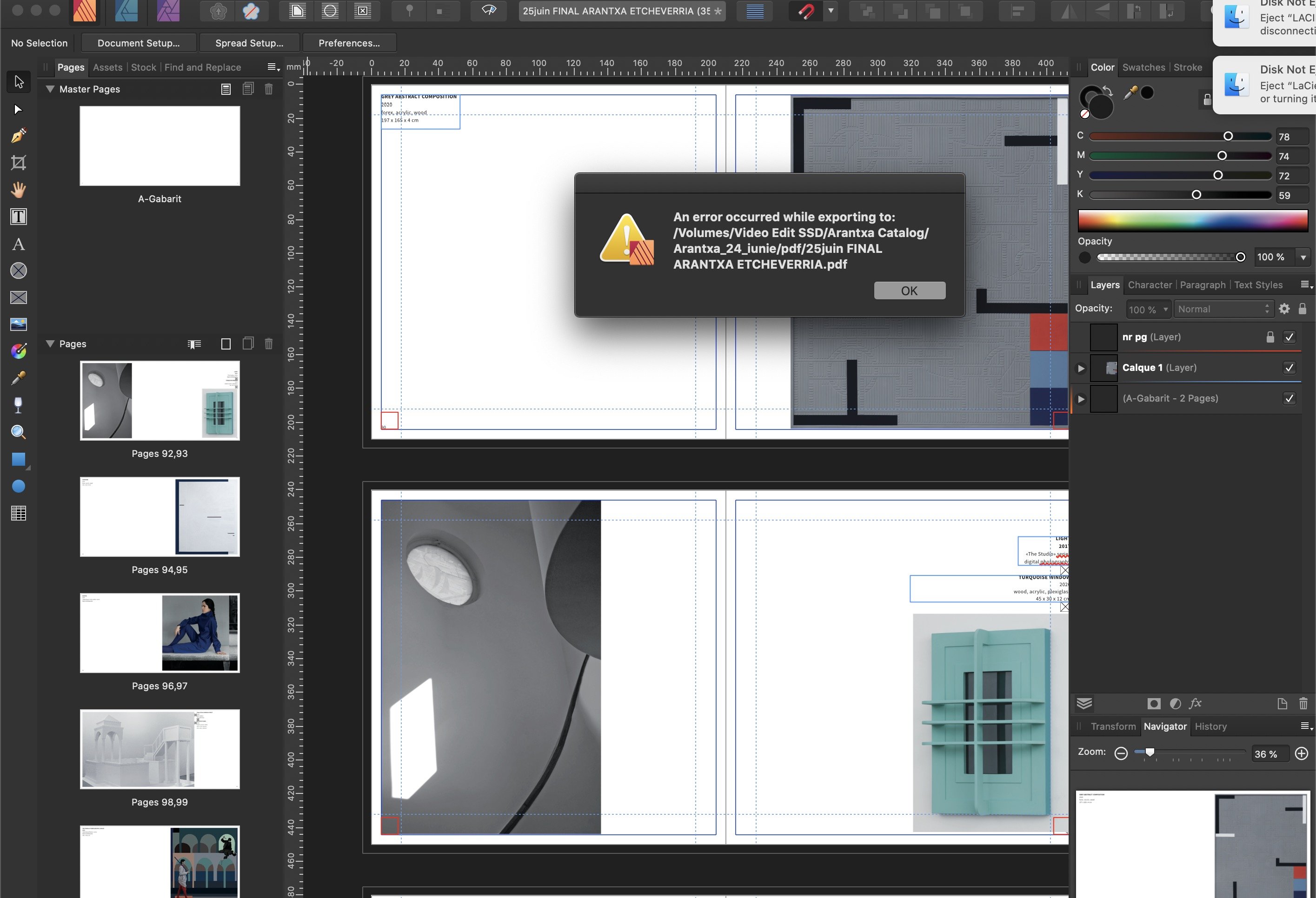Screen dimensions: 1316x898
Task: Select the Fill gradient tool
Action: 19,351
